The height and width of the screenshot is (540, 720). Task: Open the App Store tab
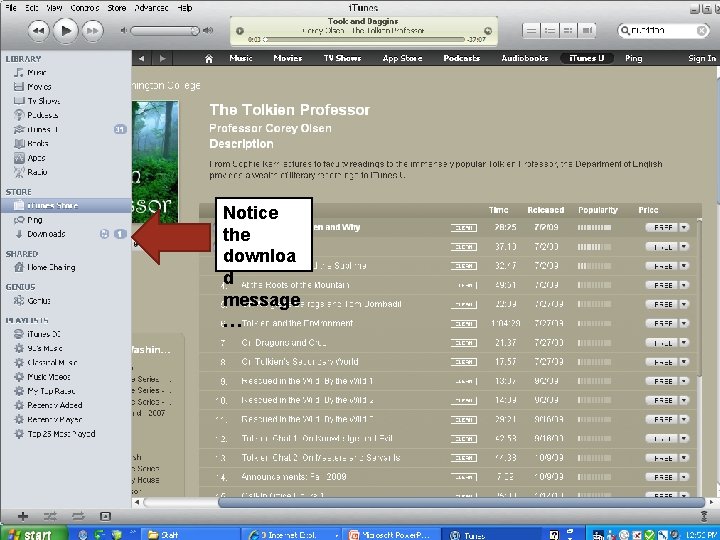pyautogui.click(x=402, y=58)
